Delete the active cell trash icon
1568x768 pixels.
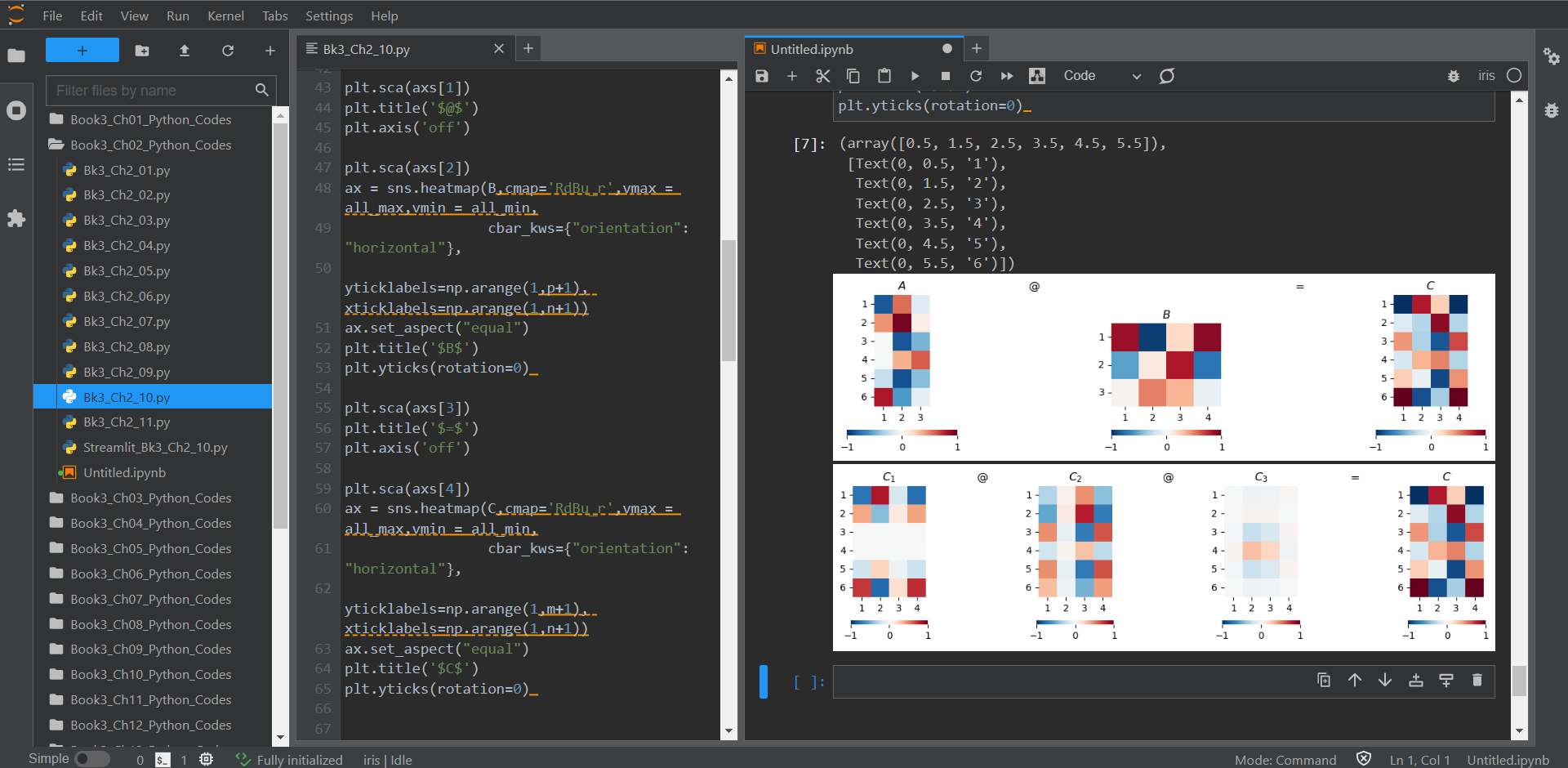click(x=1477, y=680)
